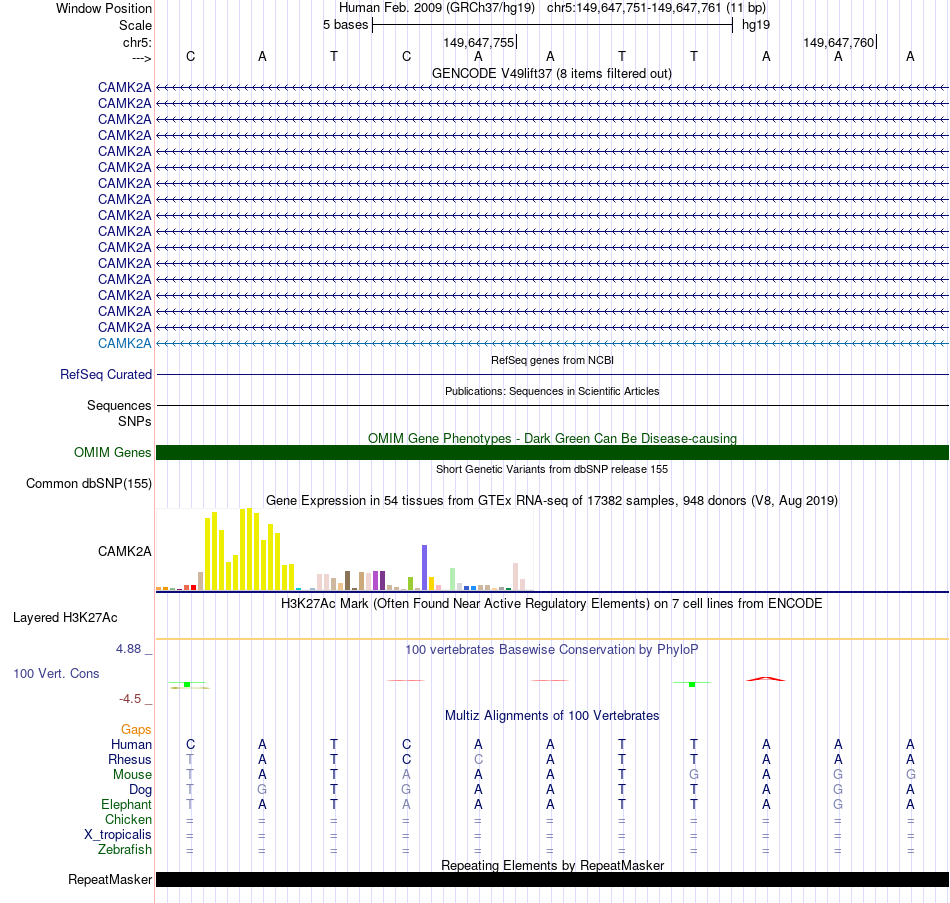Click the 149,647,760 position marker
The height and width of the screenshot is (903, 950).
[x=839, y=42]
